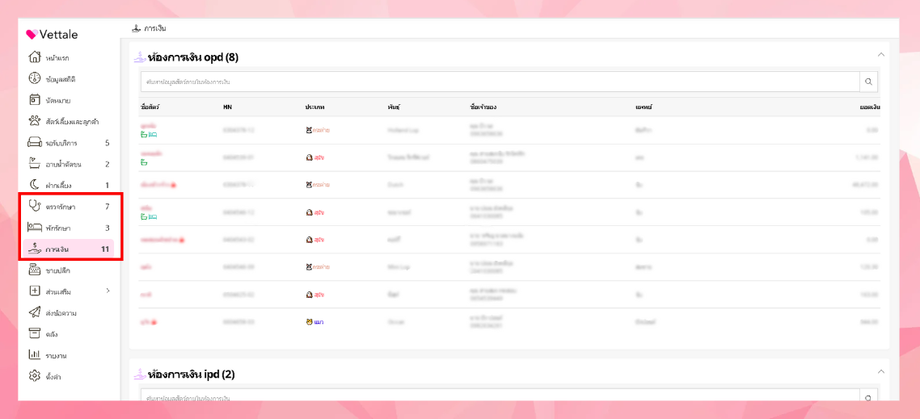Click green bath icon in the 1,141.00 row
This screenshot has width=920, height=419.
coord(144,161)
